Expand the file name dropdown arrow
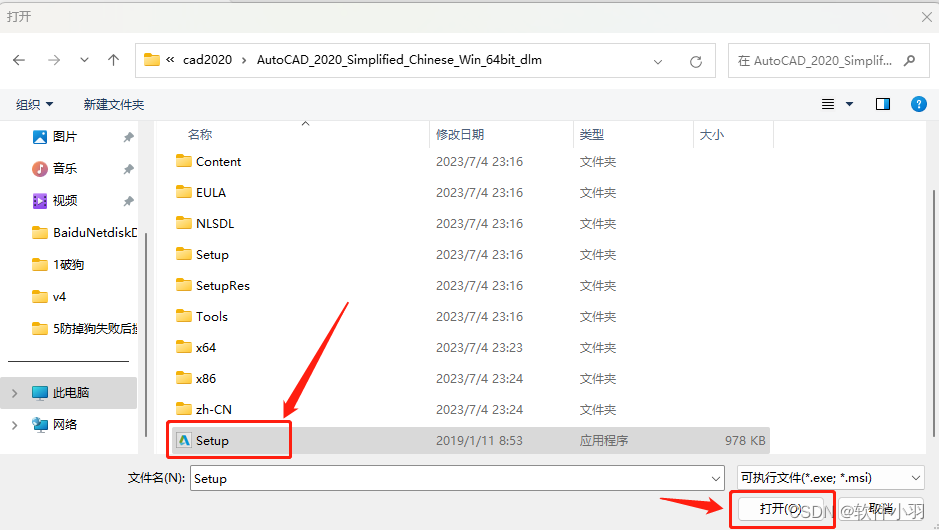Viewport: 939px width, 530px height. coord(716,478)
